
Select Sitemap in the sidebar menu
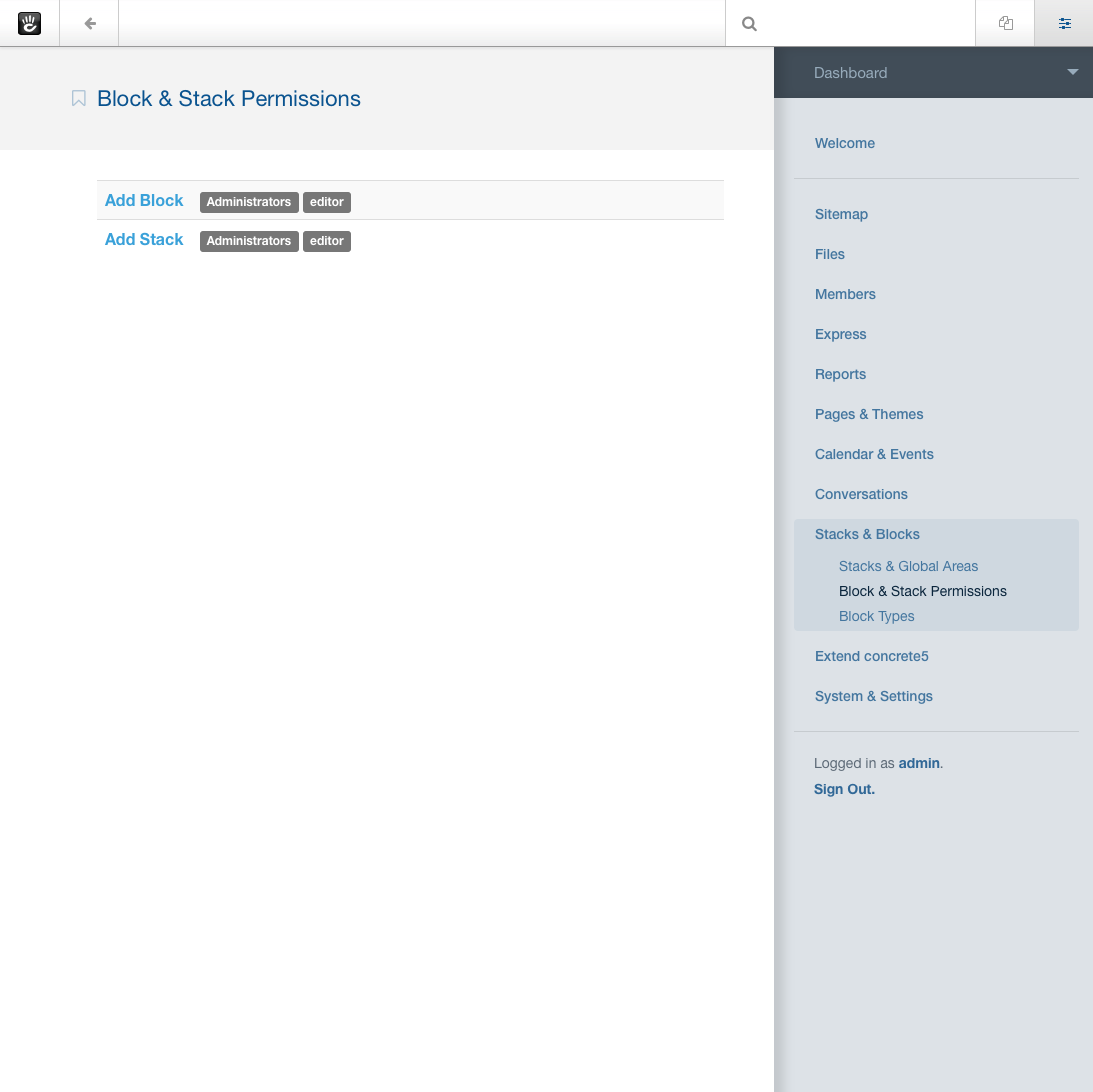tap(841, 214)
